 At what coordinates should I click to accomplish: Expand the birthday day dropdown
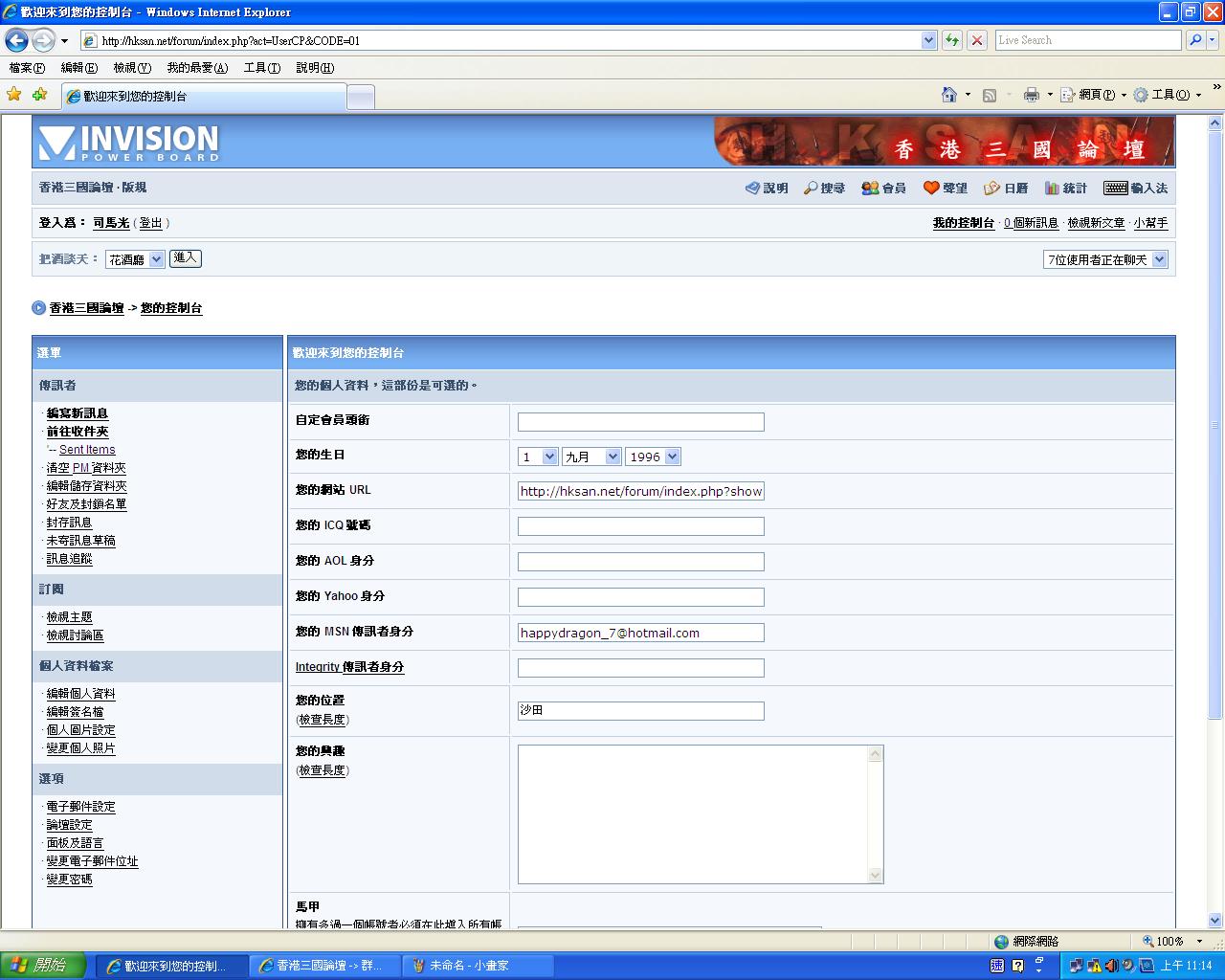(538, 457)
